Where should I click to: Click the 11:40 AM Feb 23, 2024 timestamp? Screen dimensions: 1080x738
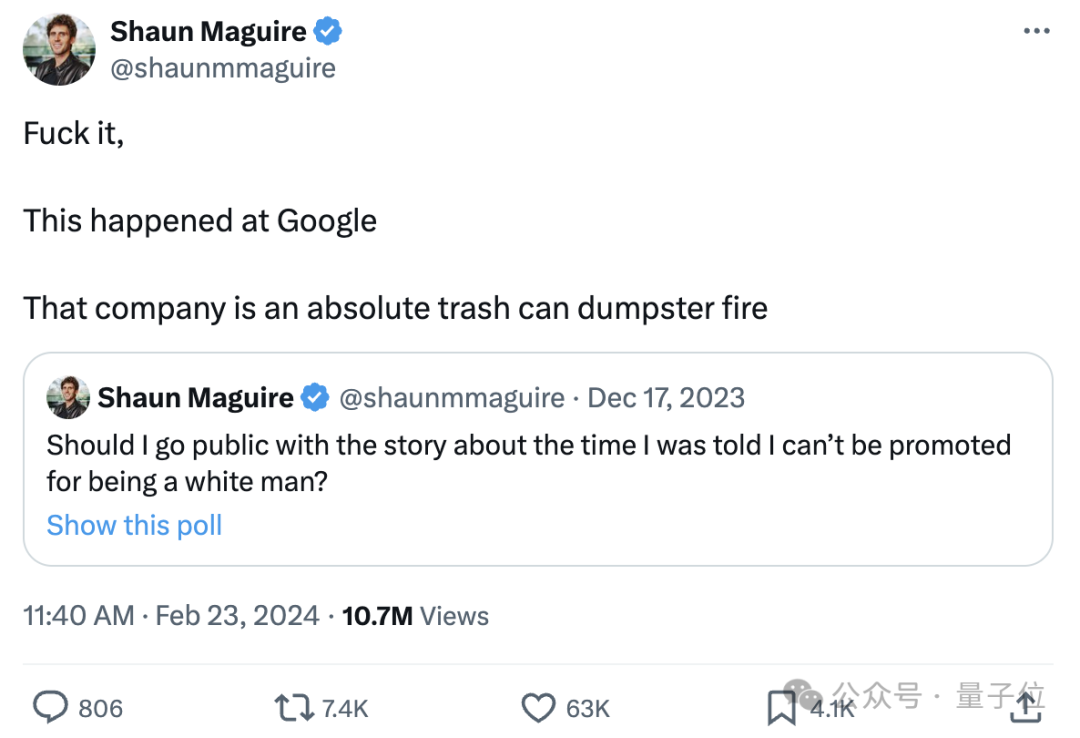[x=171, y=615]
